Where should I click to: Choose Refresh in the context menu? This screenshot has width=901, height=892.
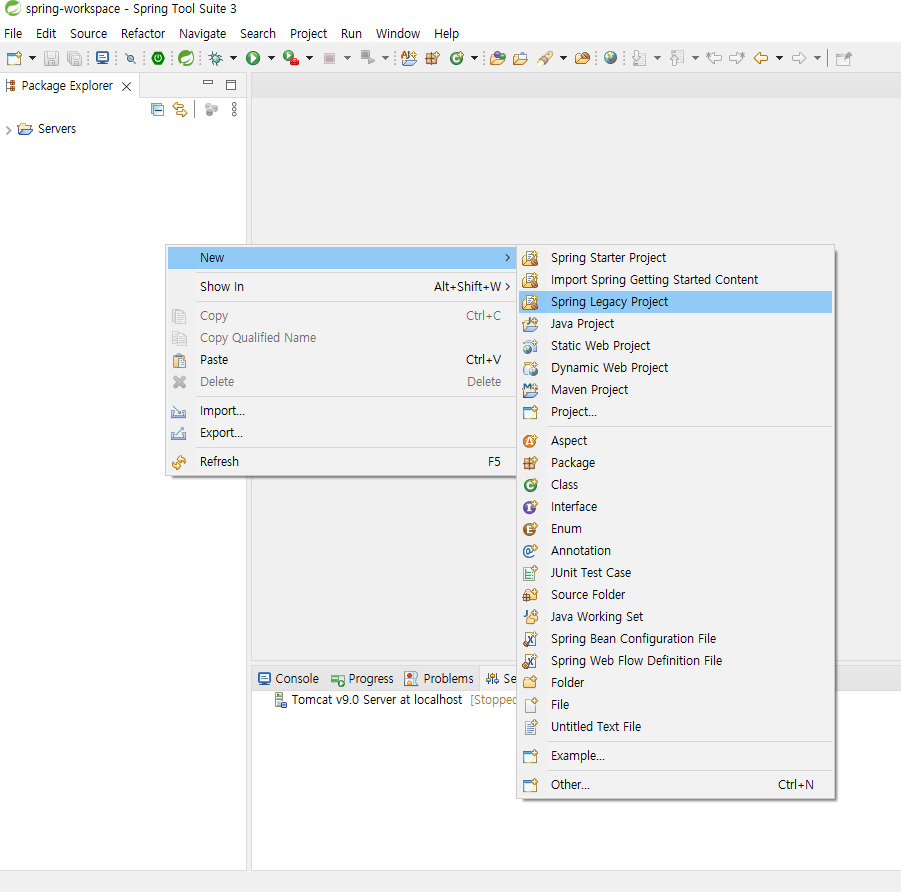[341, 462]
